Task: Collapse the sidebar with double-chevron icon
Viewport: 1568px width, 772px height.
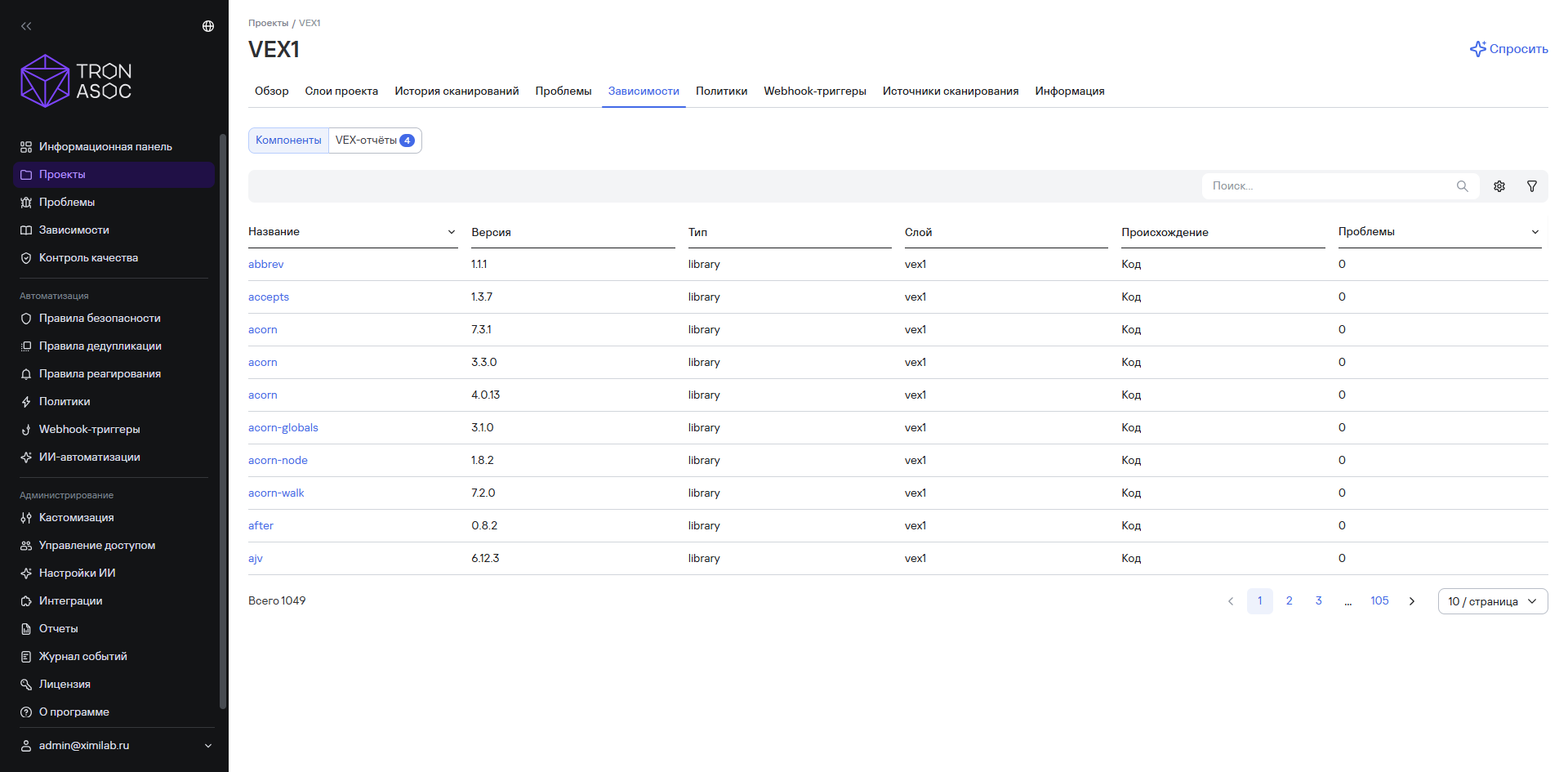Action: [26, 26]
